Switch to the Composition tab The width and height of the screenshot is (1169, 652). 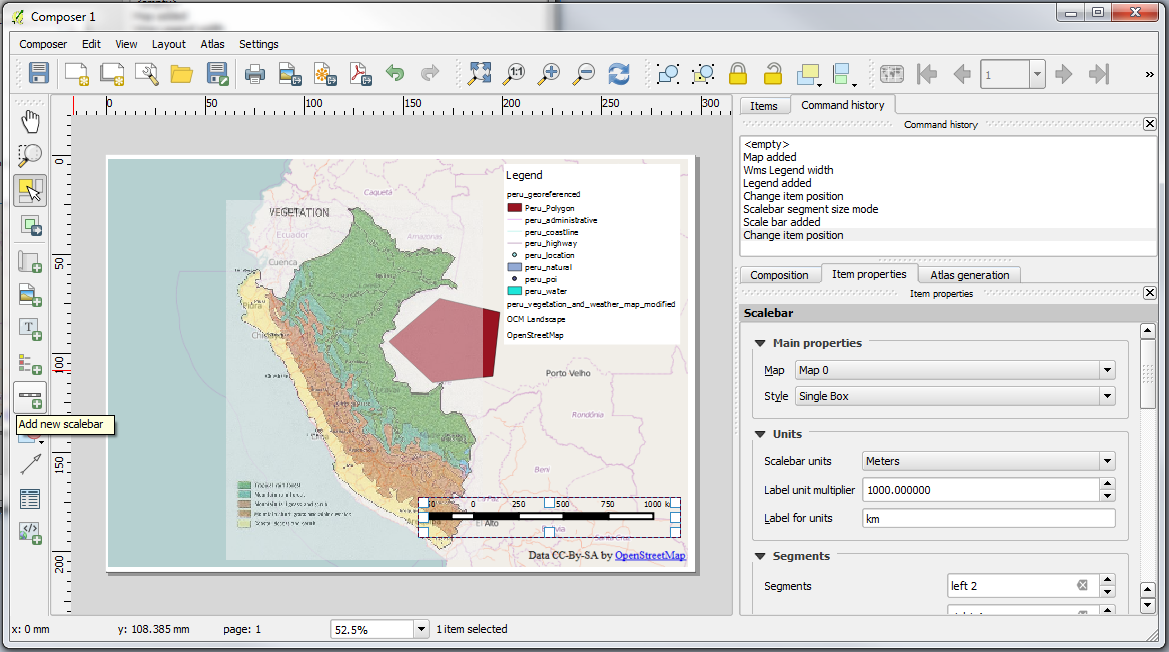(779, 275)
